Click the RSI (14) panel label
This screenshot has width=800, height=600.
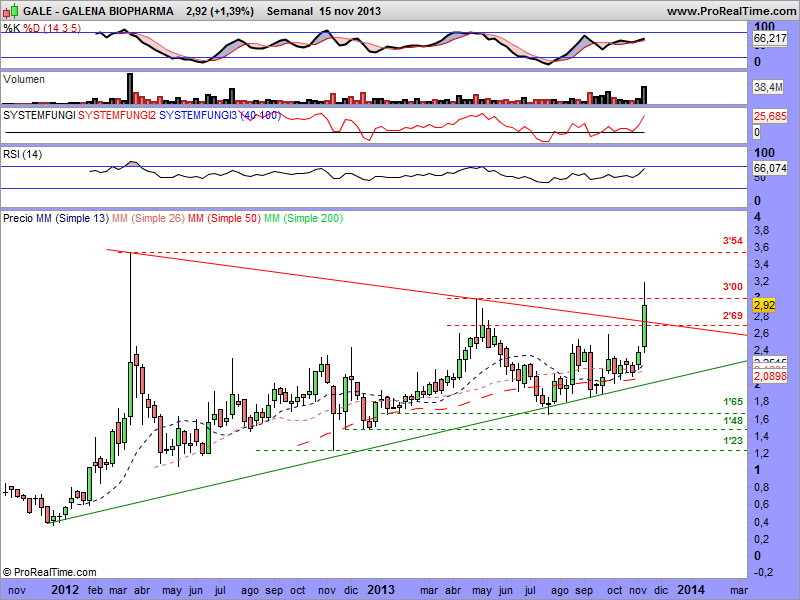tap(22, 154)
